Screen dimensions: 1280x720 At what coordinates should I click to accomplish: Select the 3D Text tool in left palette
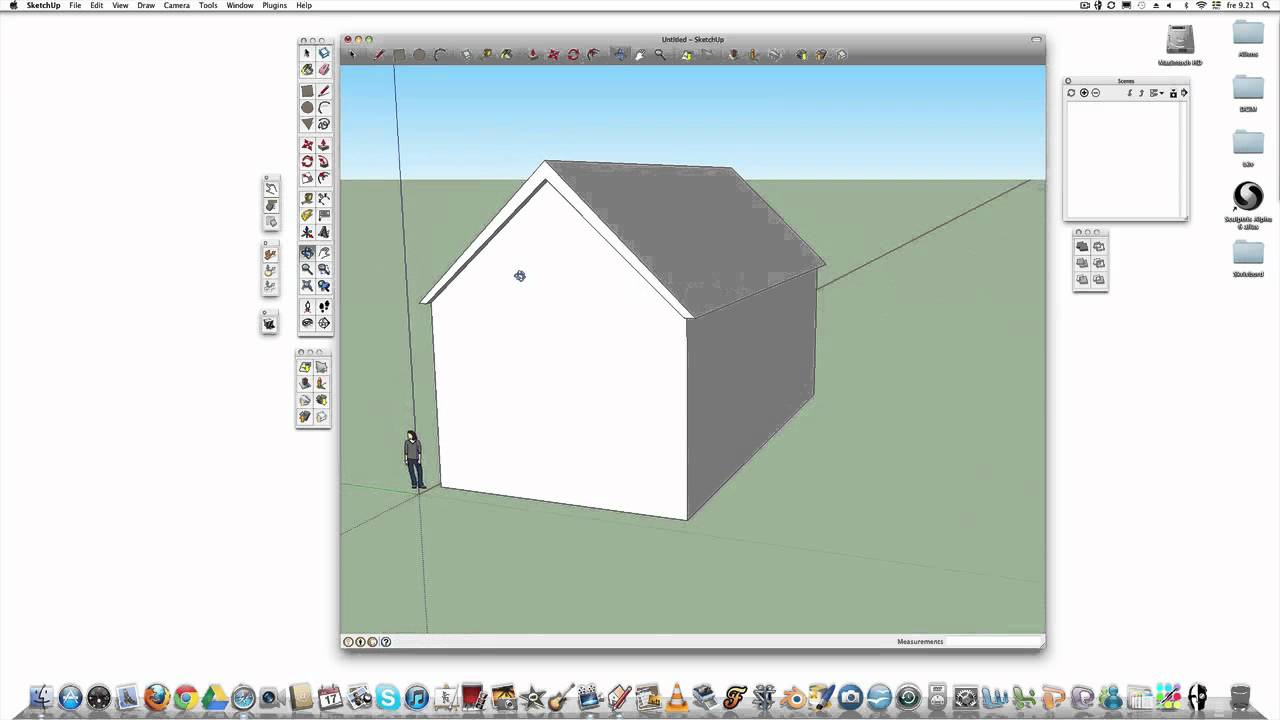pos(323,231)
